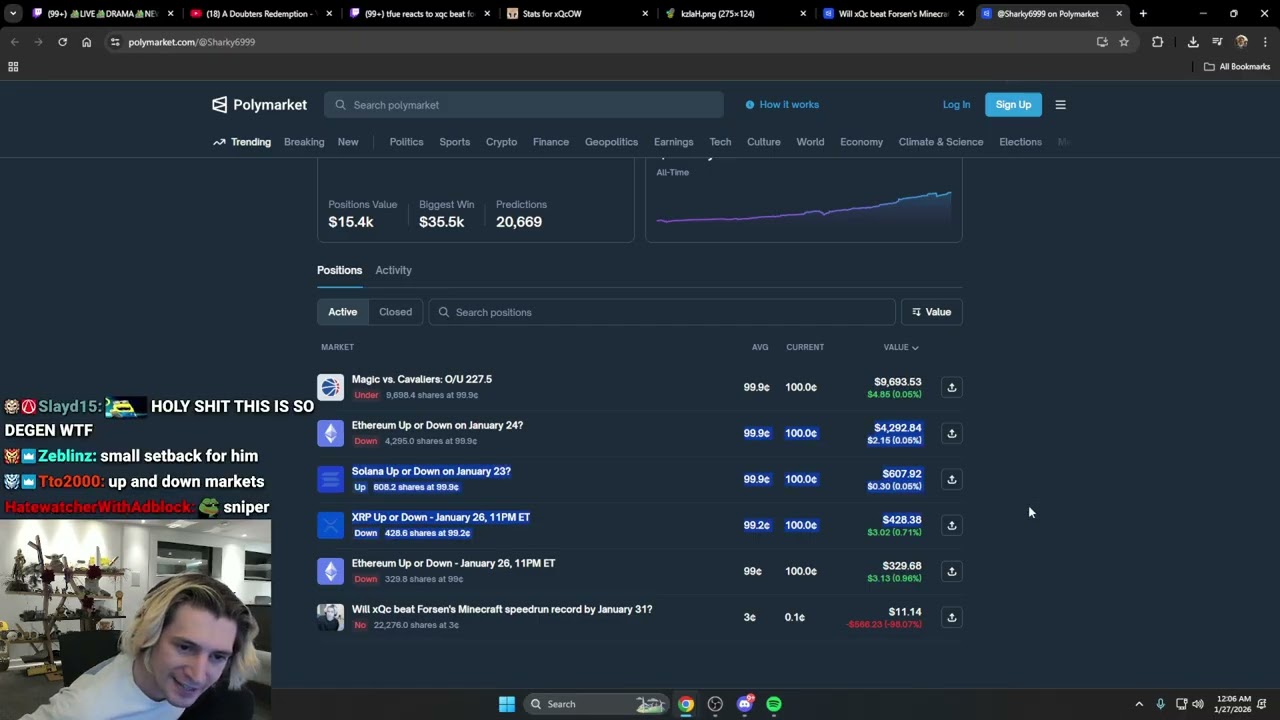Open the Magic vs. Cavaliers: O/U 227.5 market
Screen dimensions: 1280x720
coord(422,380)
